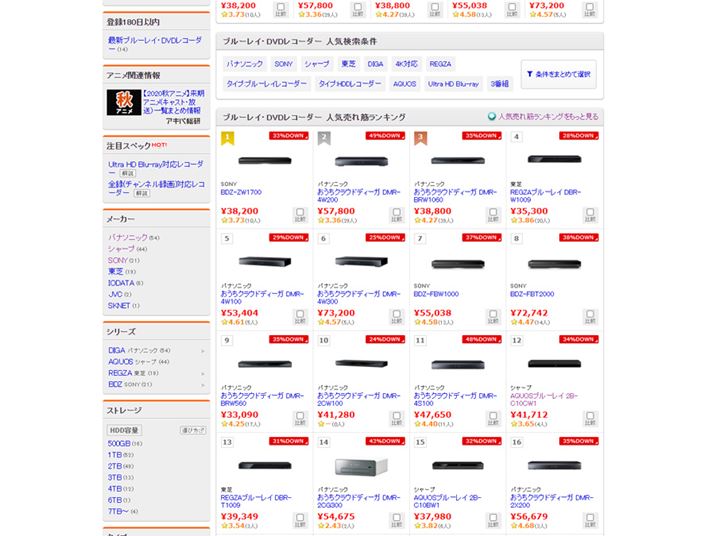
Task: Select the AQUOS search tag
Action: coord(404,84)
